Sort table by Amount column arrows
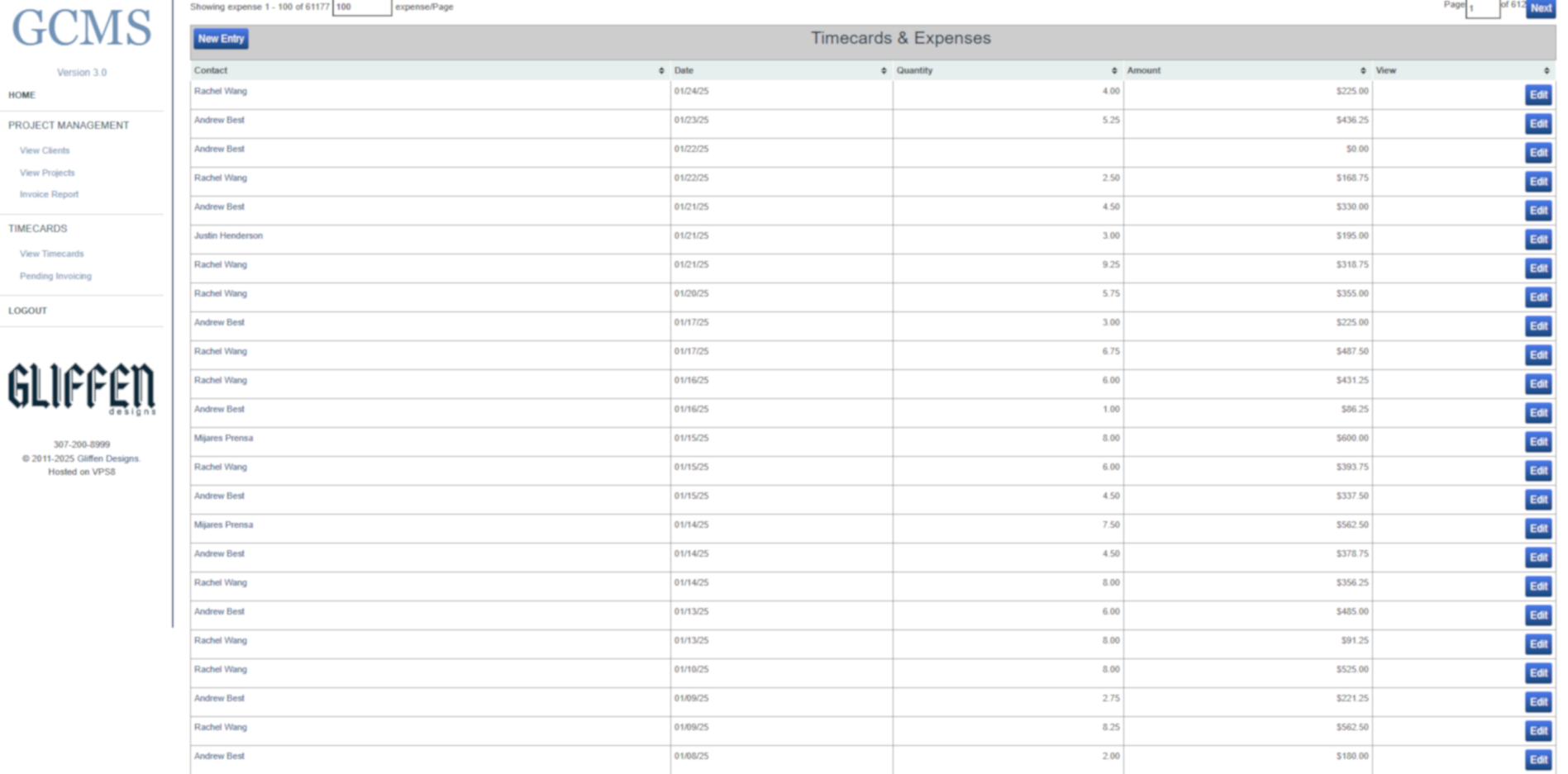The height and width of the screenshot is (774, 1568). (x=1363, y=71)
